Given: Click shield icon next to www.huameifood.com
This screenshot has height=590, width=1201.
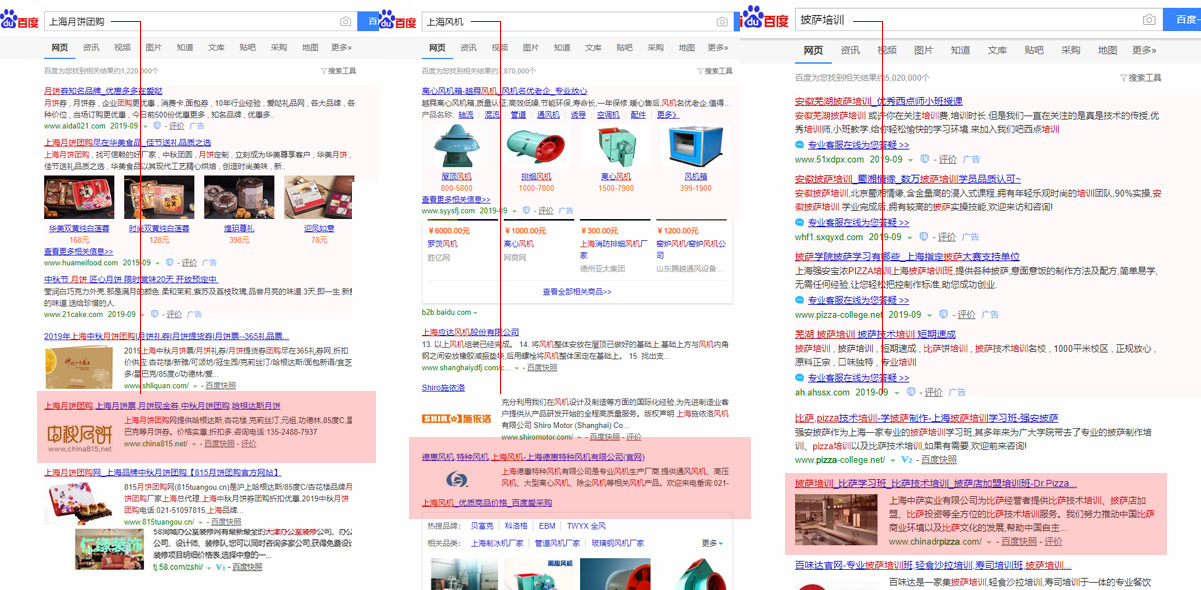Looking at the screenshot, I should [x=171, y=262].
